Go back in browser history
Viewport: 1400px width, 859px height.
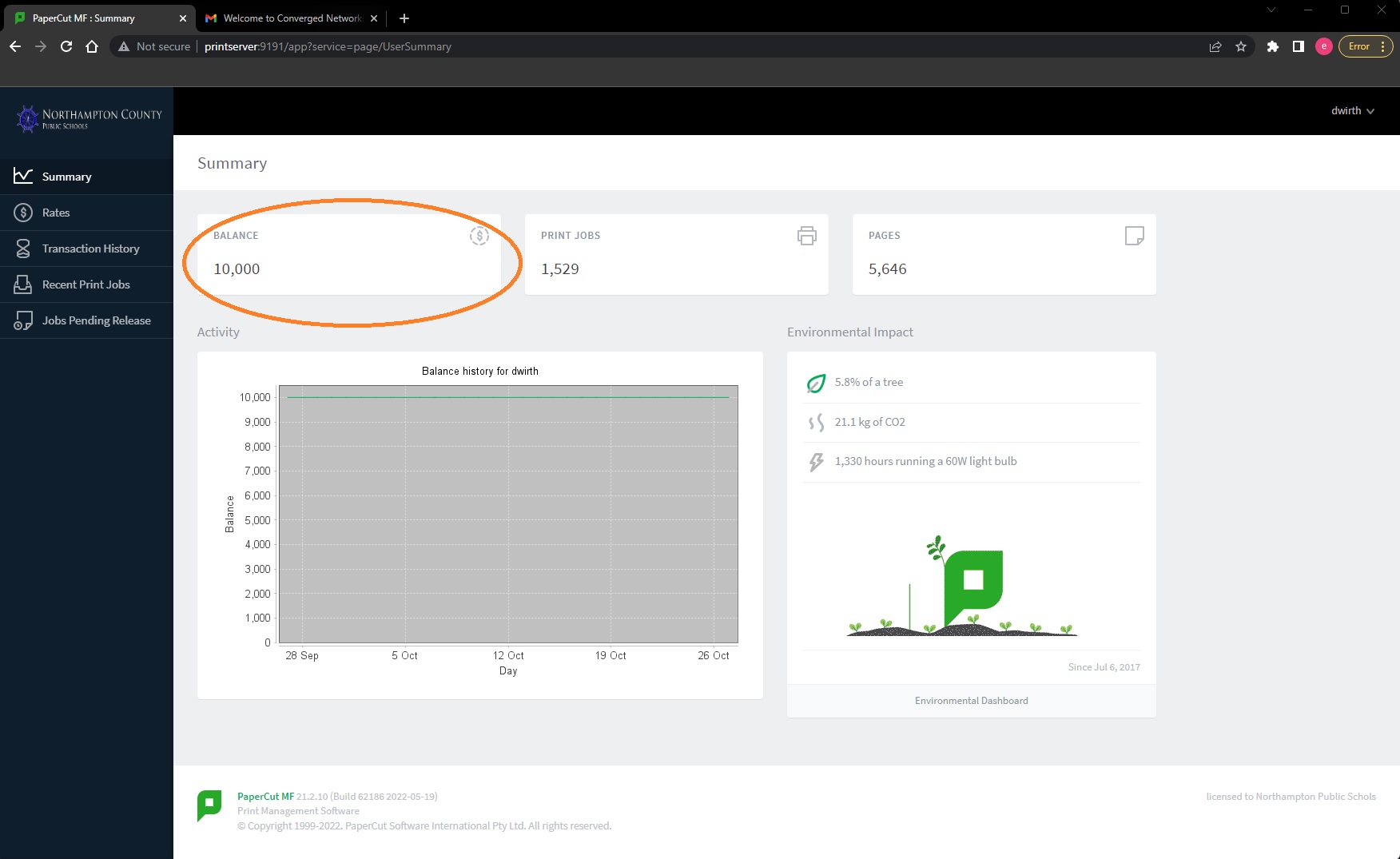click(x=15, y=46)
